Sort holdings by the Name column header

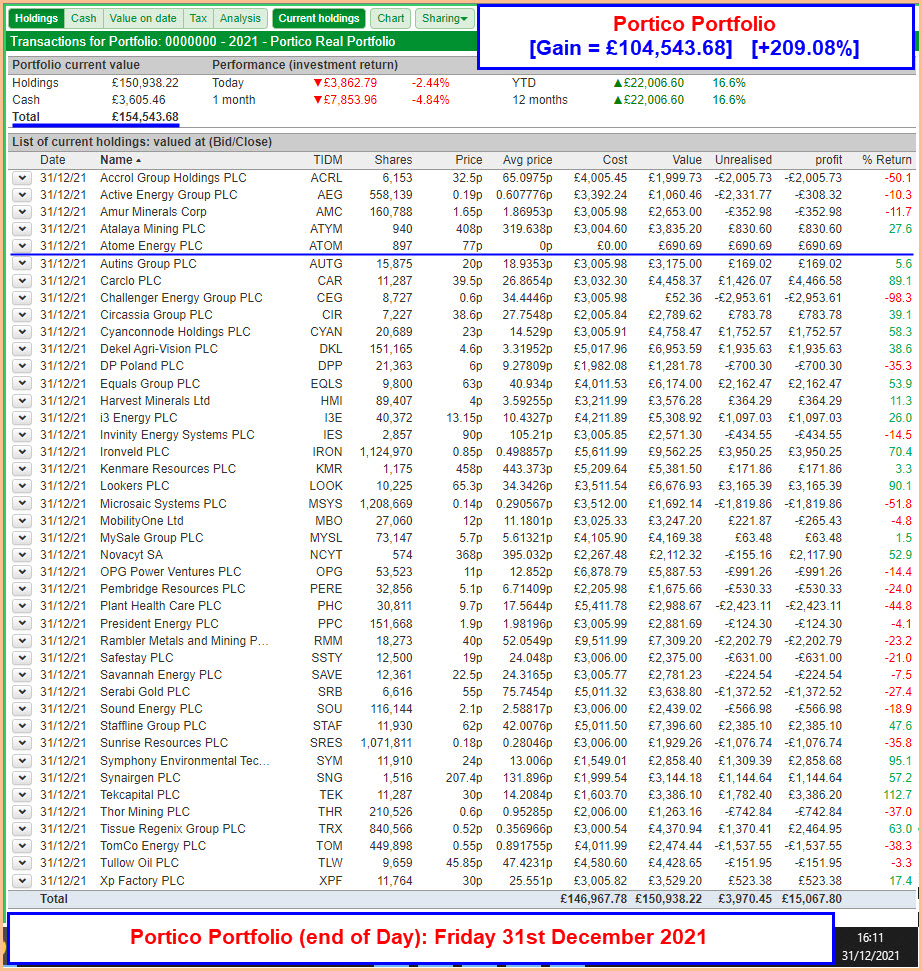116,160
